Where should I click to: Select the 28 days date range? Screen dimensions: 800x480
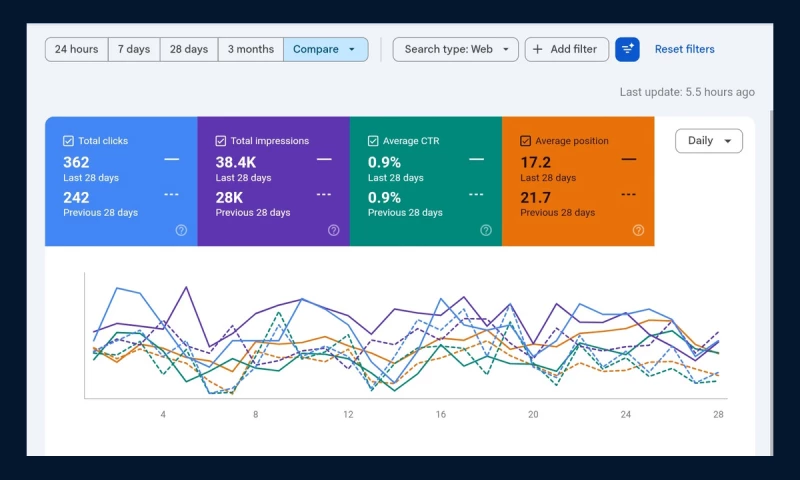coord(189,49)
